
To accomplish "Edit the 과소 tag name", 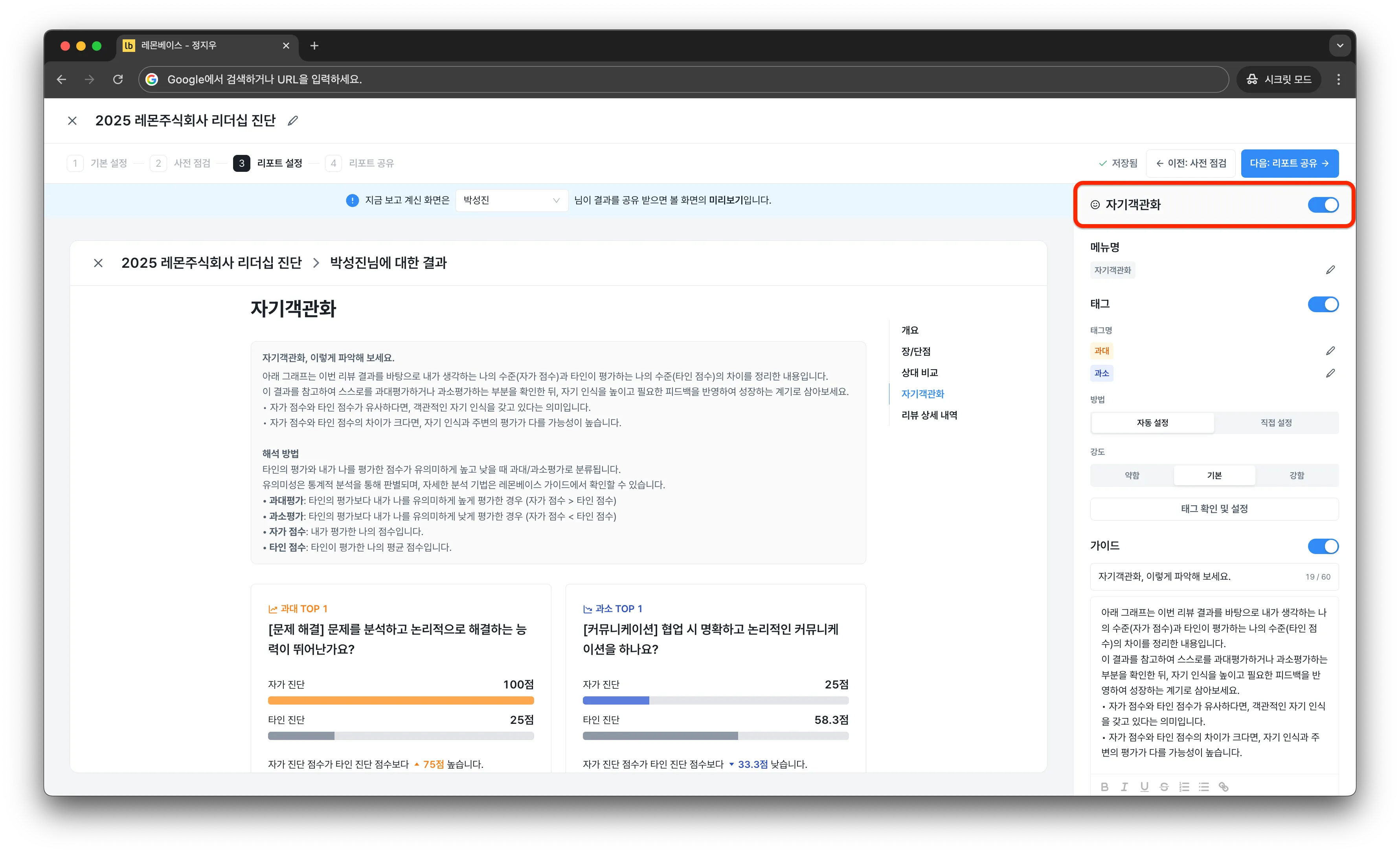I will pyautogui.click(x=1330, y=374).
